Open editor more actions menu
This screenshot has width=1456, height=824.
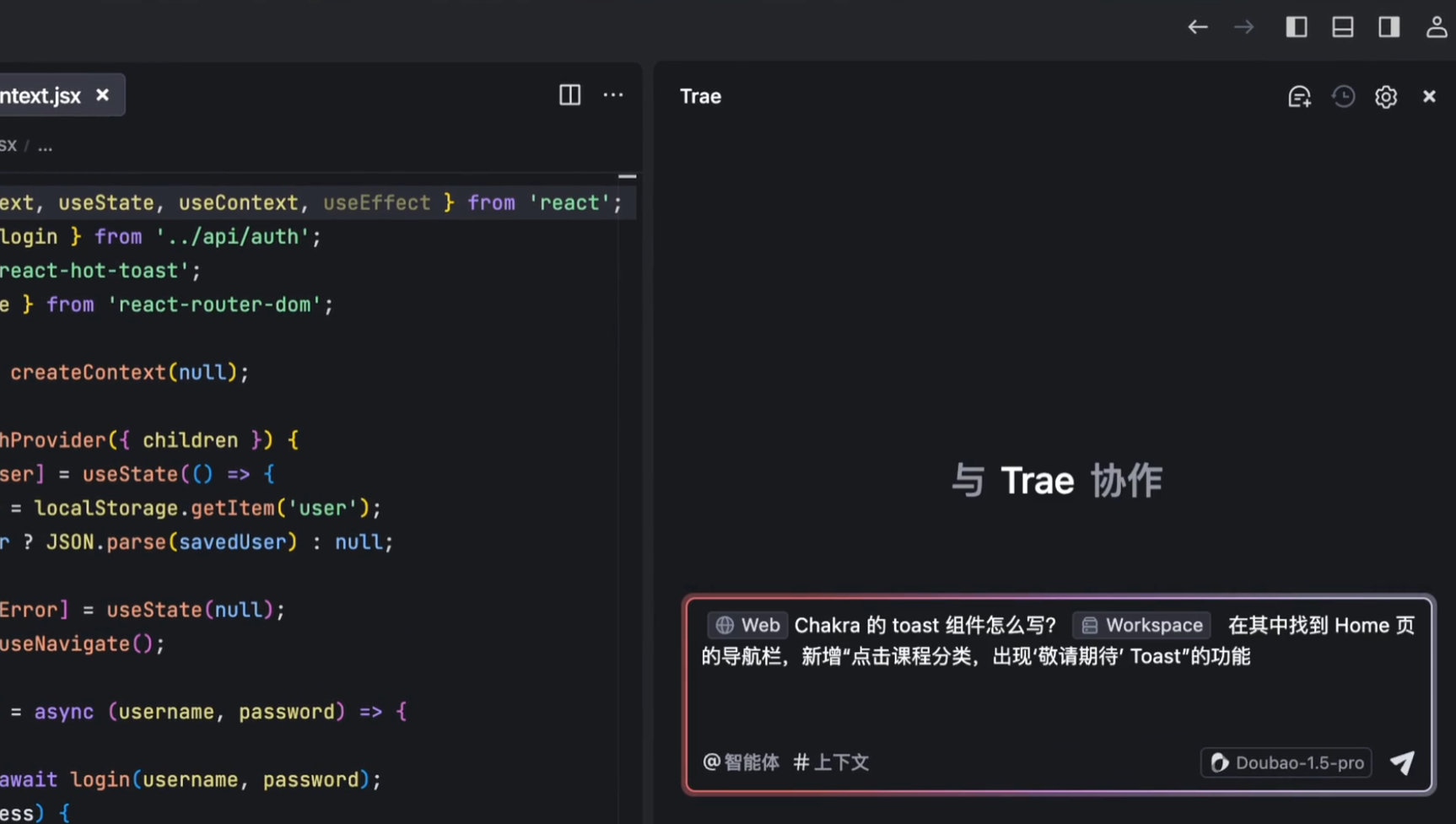click(613, 95)
